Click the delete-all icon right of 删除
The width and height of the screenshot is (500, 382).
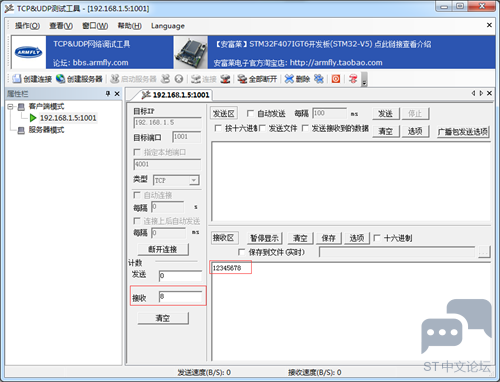(x=319, y=79)
